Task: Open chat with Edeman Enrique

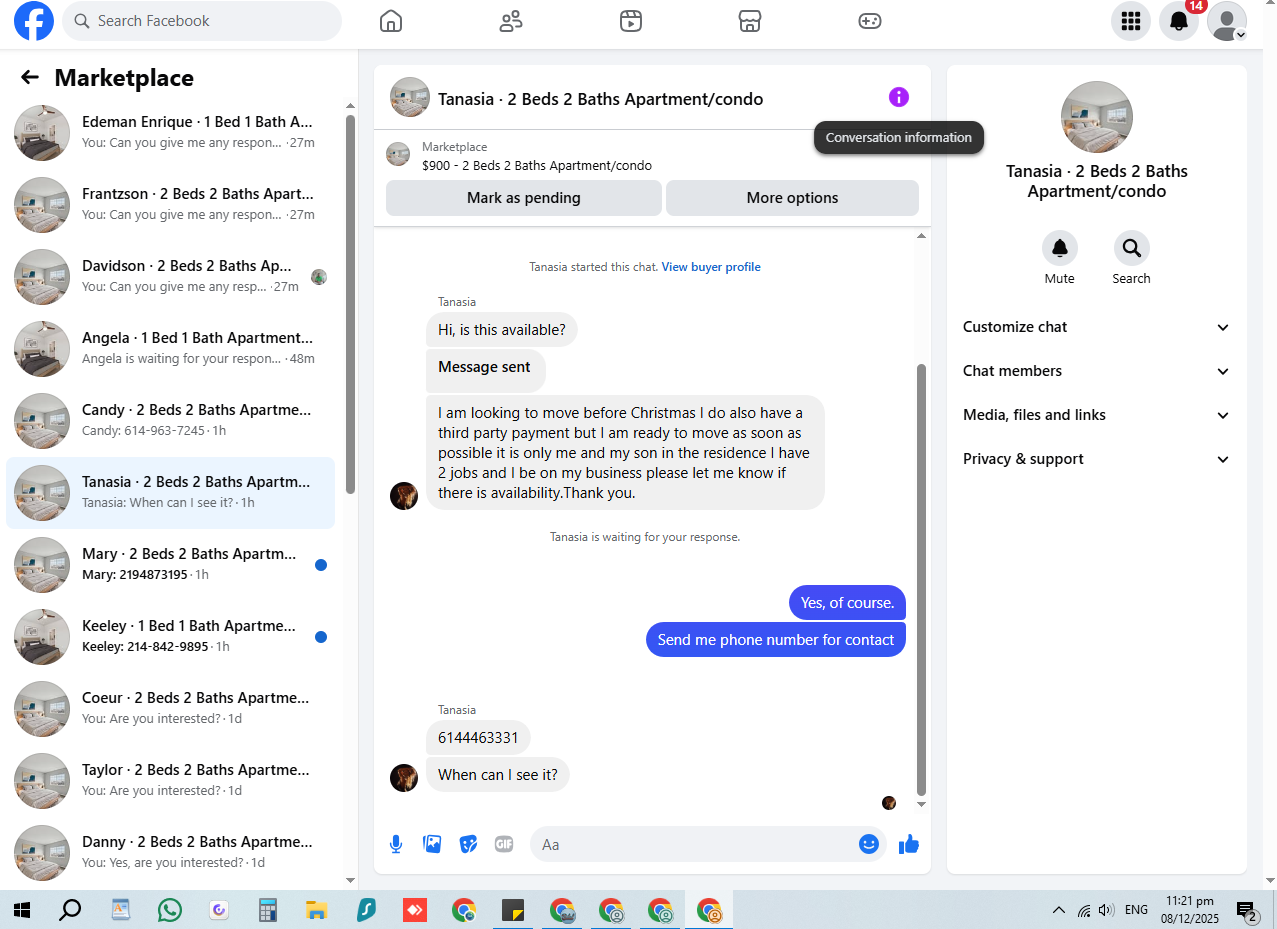Action: point(171,133)
